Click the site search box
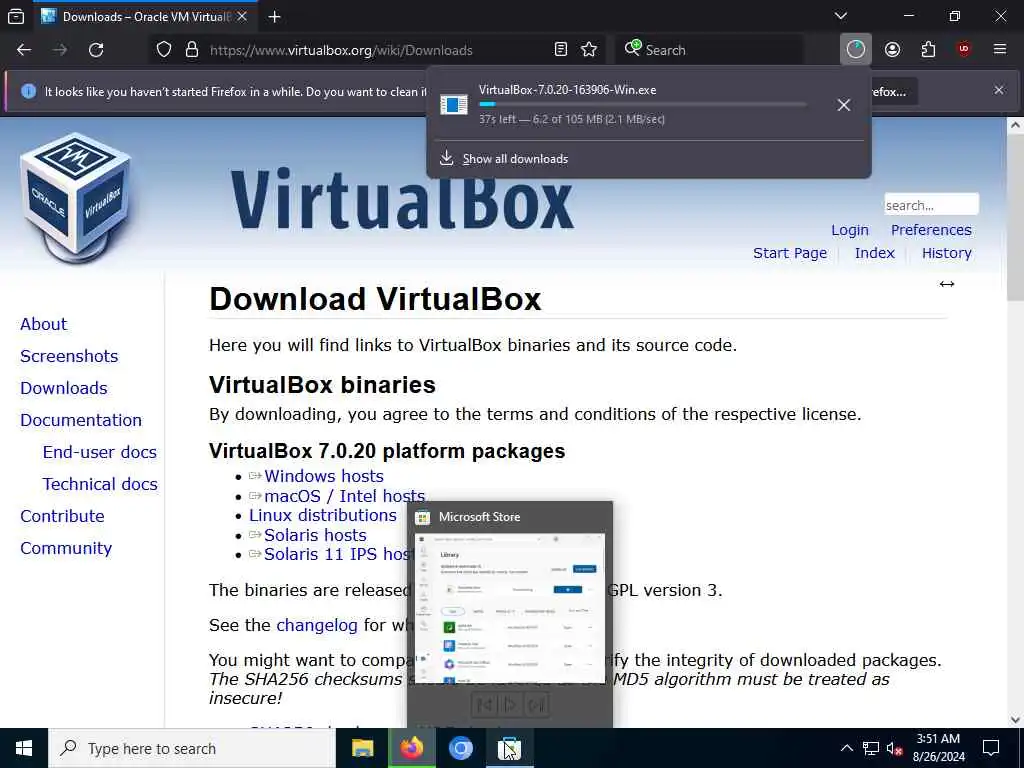1024x768 pixels. (x=931, y=204)
